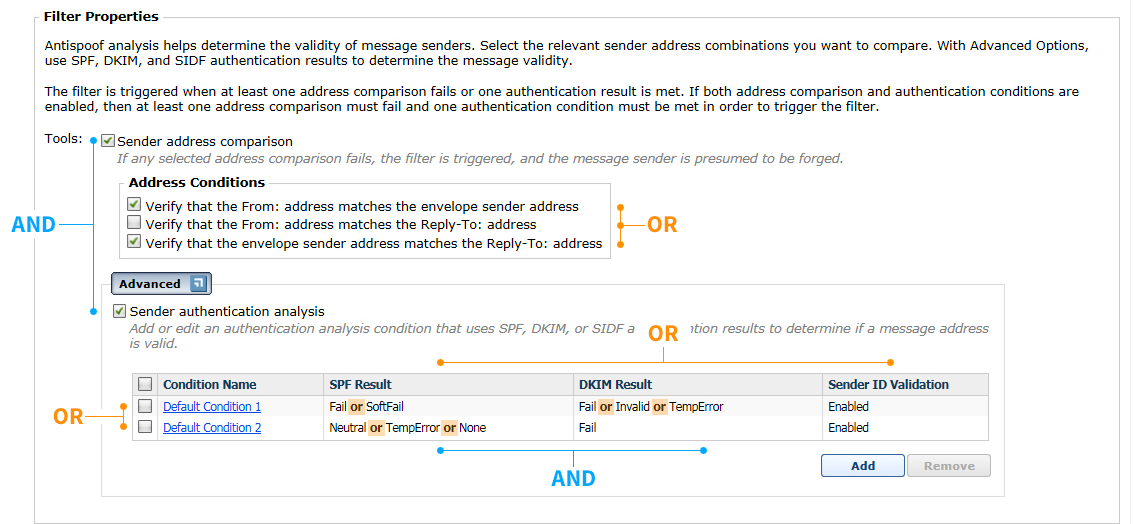
Task: Click the 'Neutral or TempError or None' cell
Action: point(407,428)
